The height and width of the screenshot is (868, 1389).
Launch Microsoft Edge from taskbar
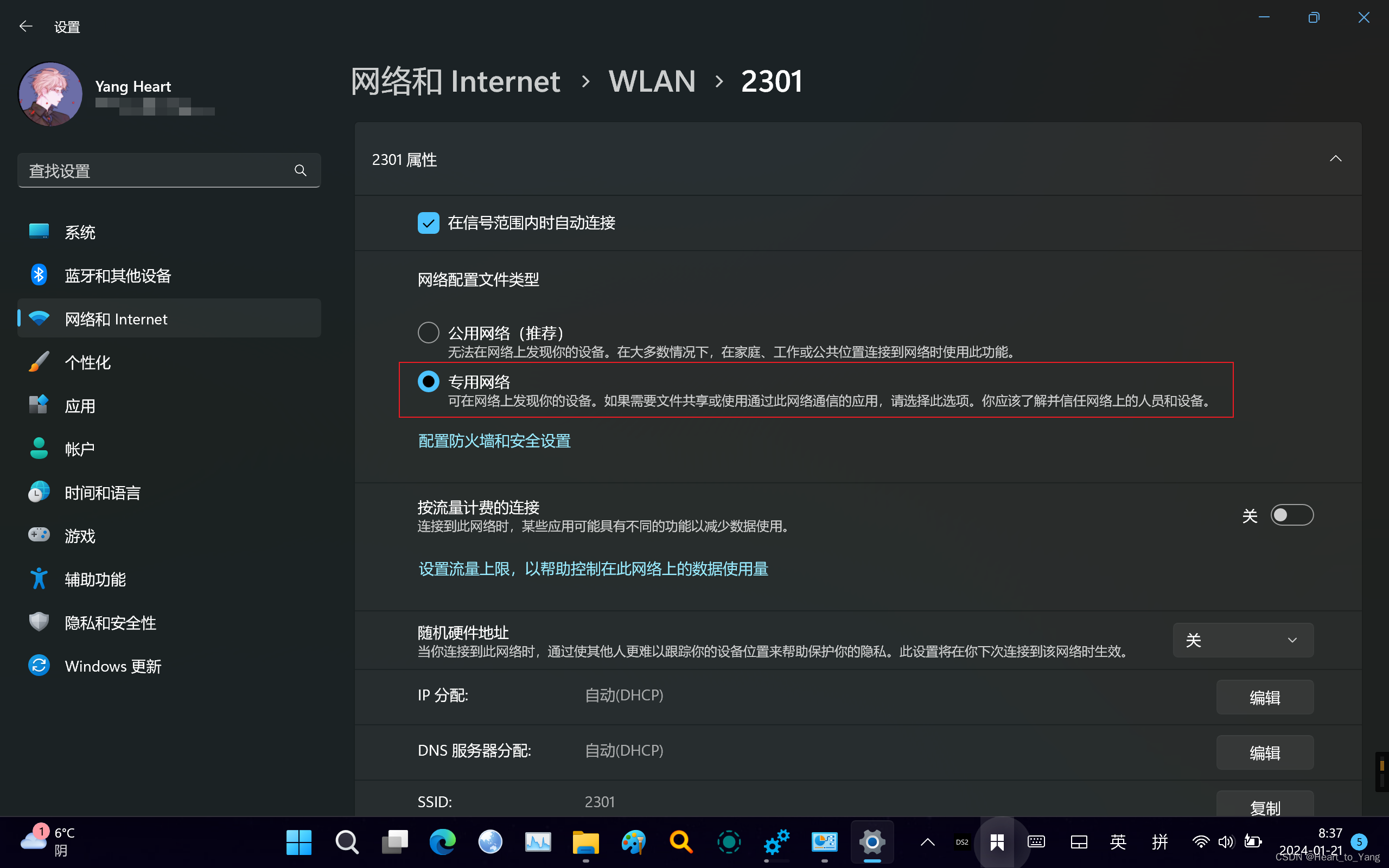(x=443, y=842)
